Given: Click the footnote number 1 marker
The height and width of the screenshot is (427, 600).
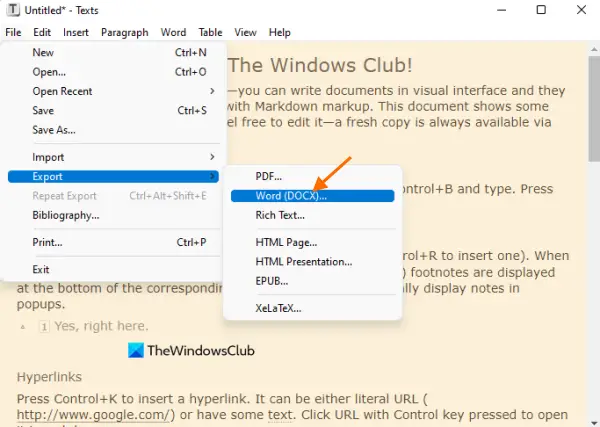Looking at the screenshot, I should [44, 327].
